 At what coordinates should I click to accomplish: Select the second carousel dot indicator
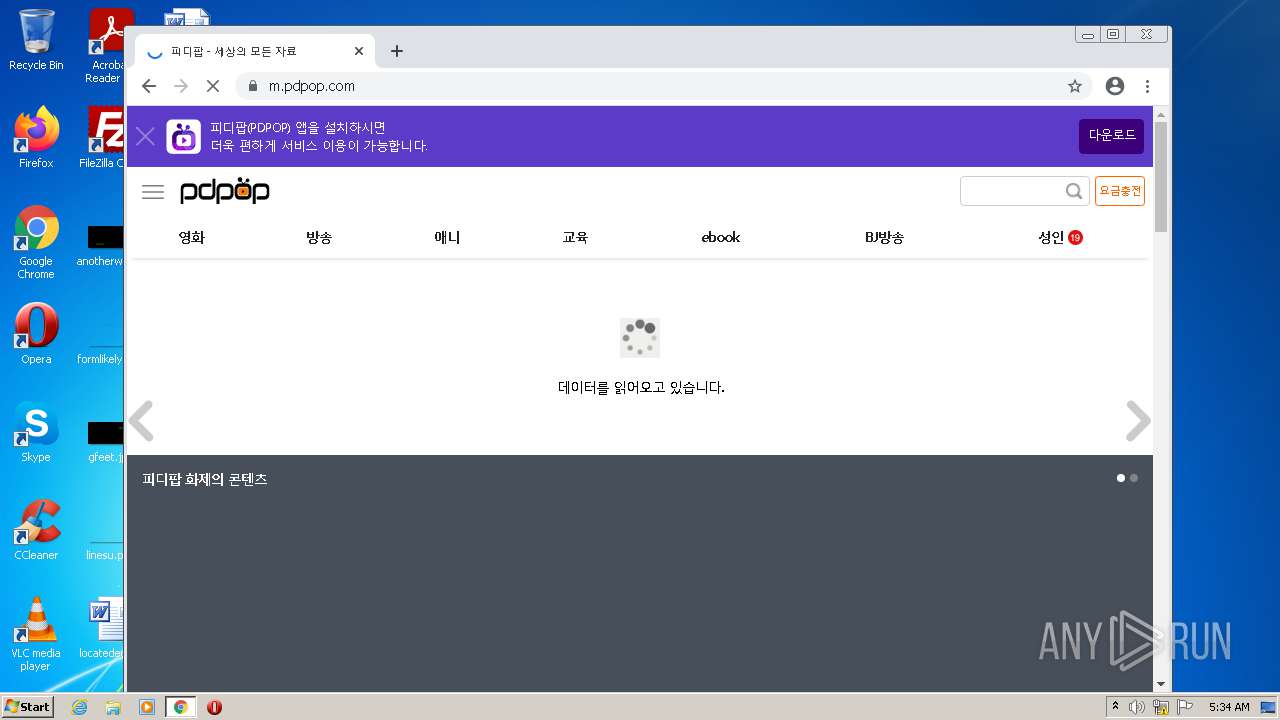(1134, 478)
